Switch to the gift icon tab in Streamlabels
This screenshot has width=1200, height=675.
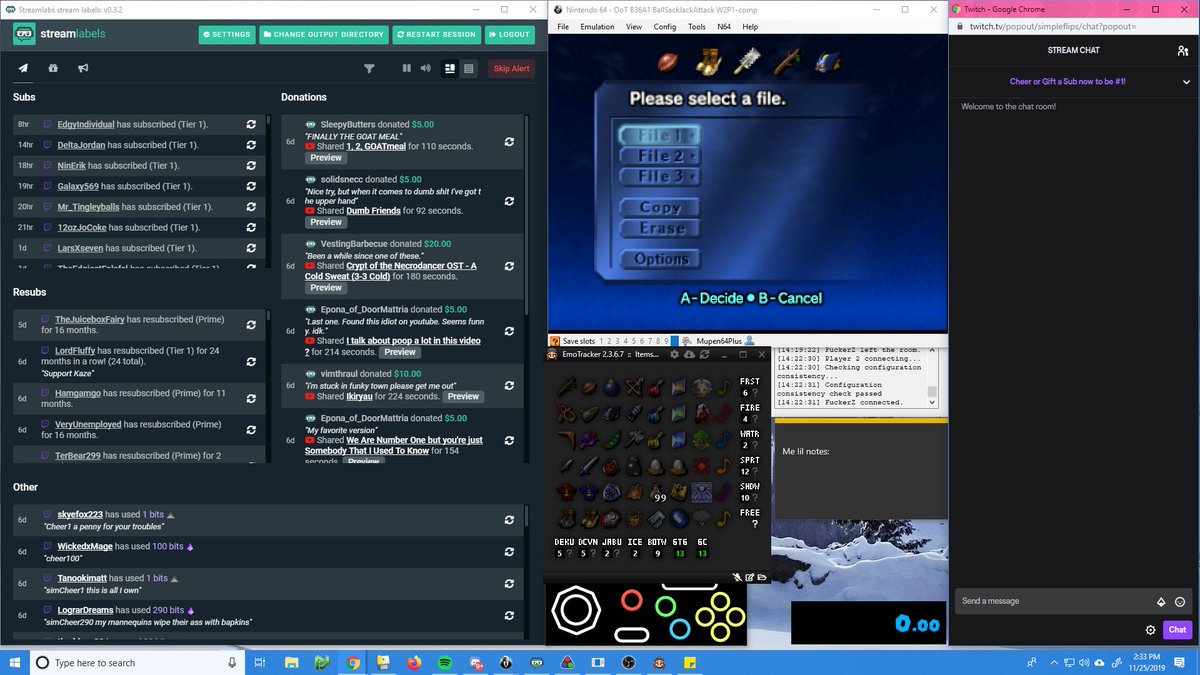click(53, 68)
